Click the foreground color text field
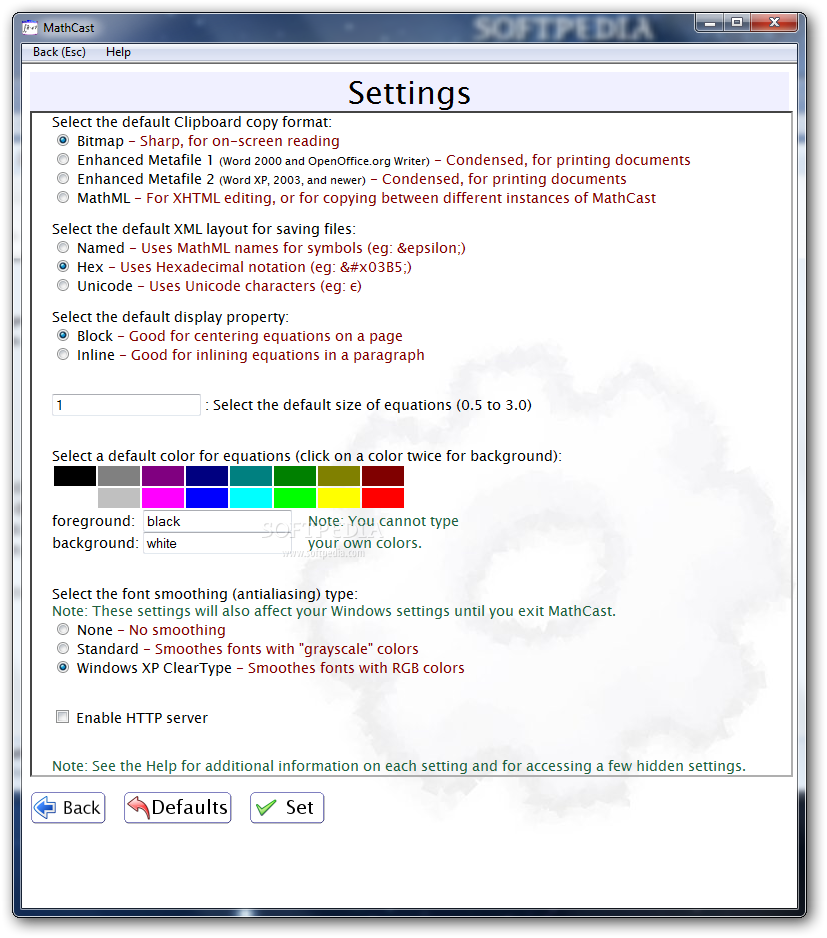 217,521
